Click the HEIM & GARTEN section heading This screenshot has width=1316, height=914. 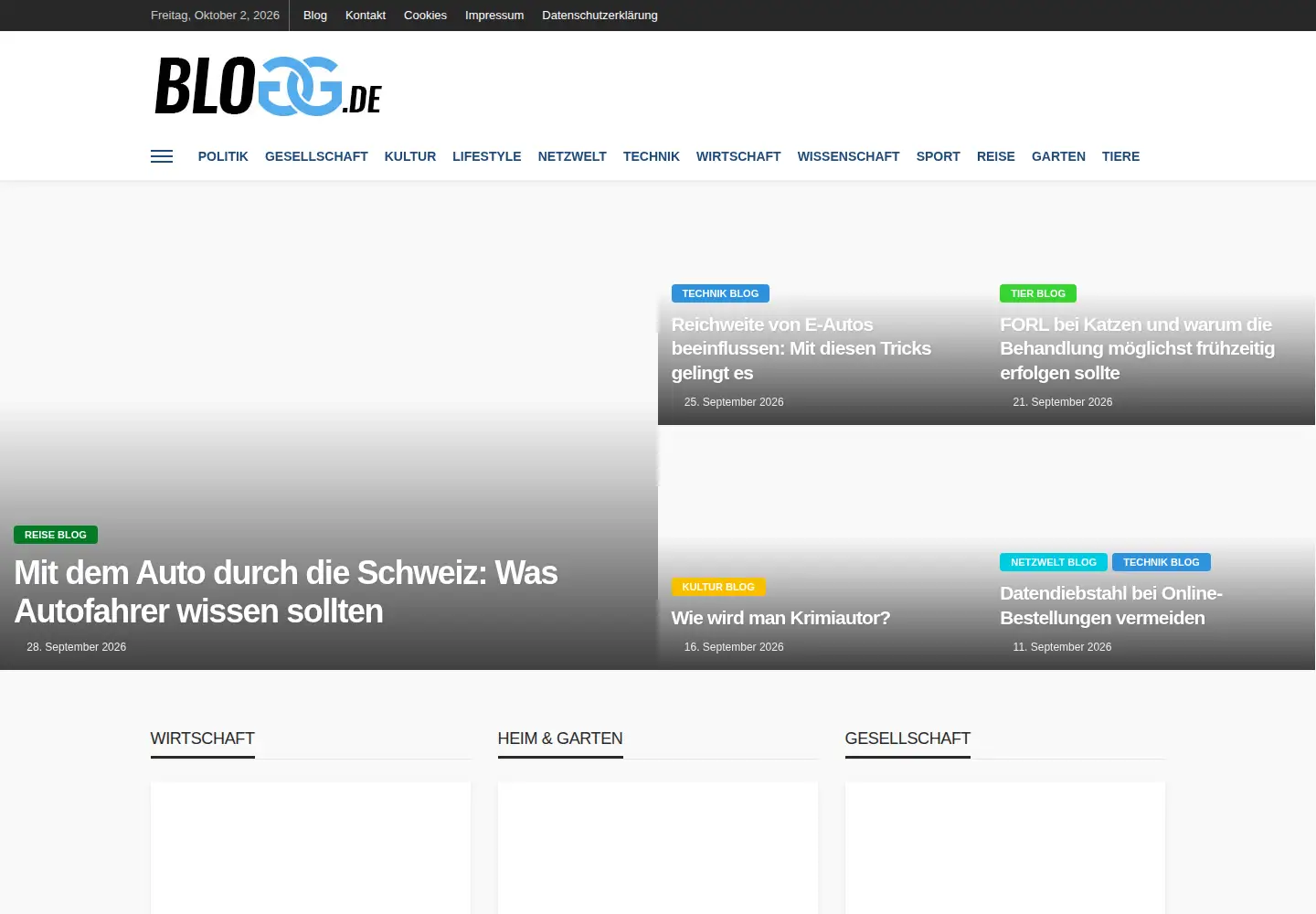[560, 739]
